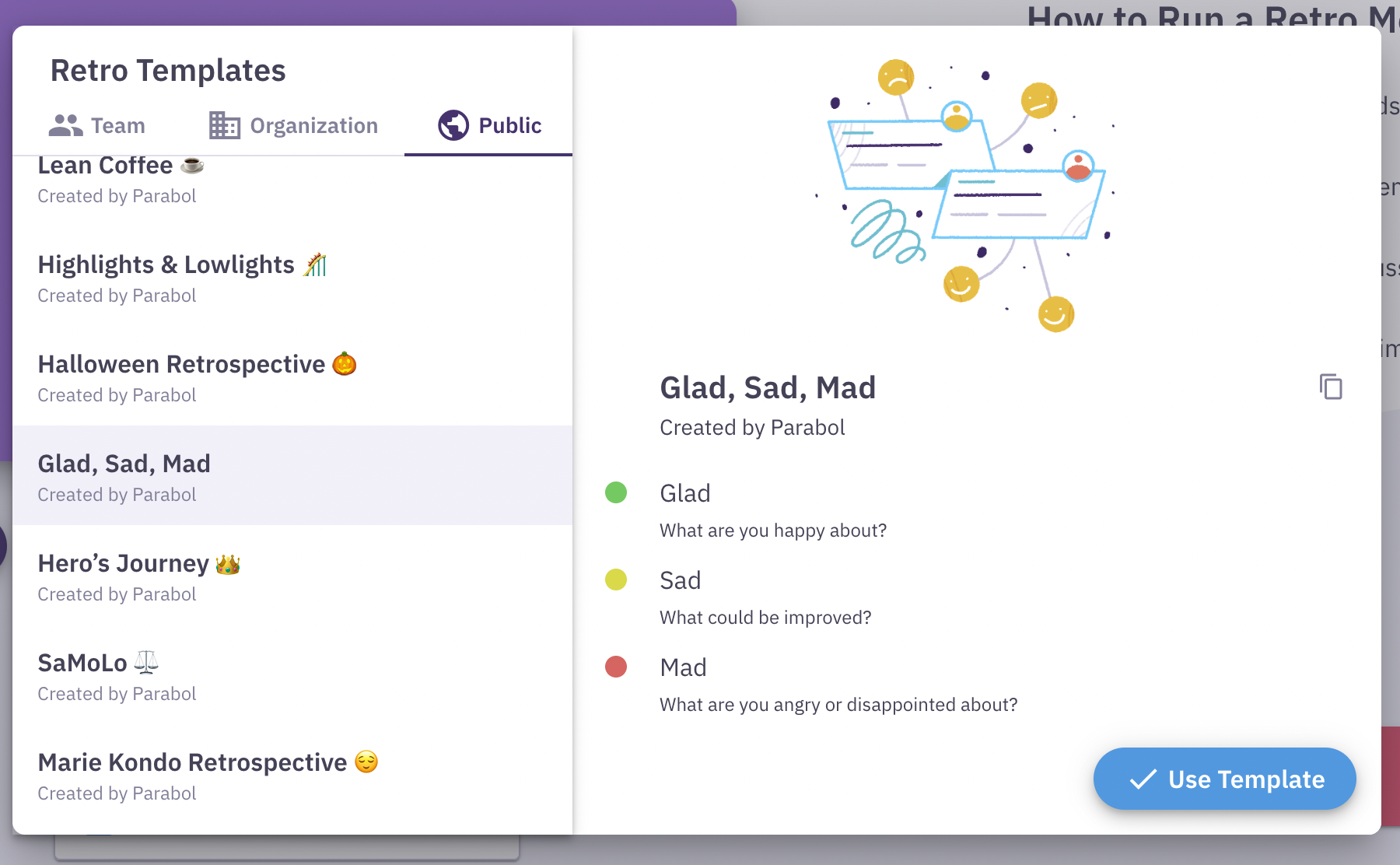Click the checkmark icon inside Use Template button
1400x865 pixels.
click(x=1143, y=779)
